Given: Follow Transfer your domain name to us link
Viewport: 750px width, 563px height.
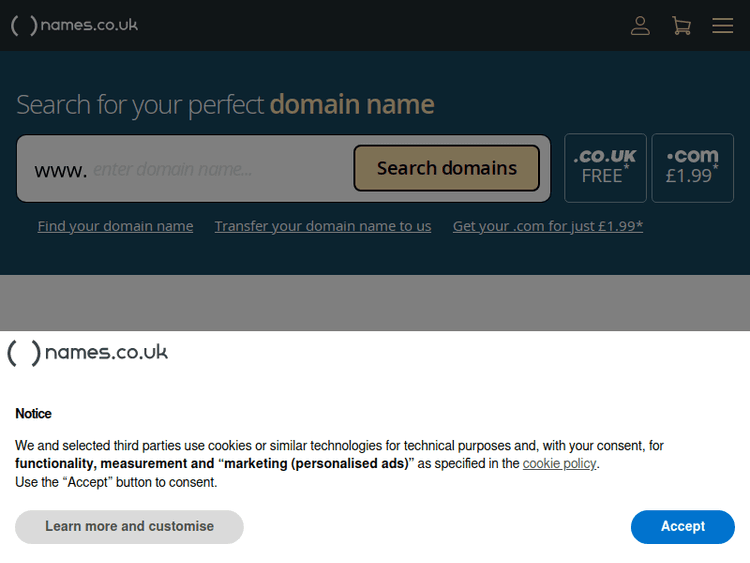Looking at the screenshot, I should [x=323, y=226].
